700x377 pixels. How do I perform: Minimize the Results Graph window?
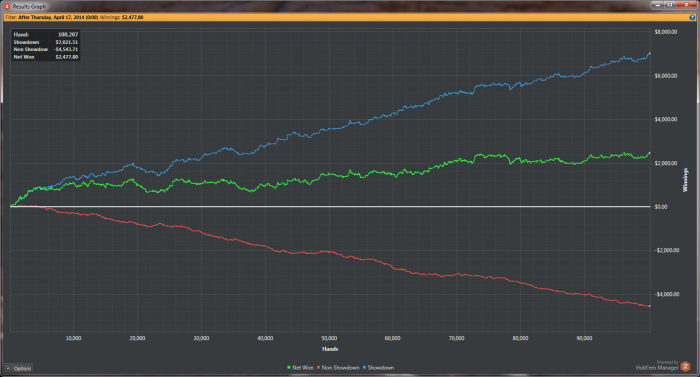658,4
